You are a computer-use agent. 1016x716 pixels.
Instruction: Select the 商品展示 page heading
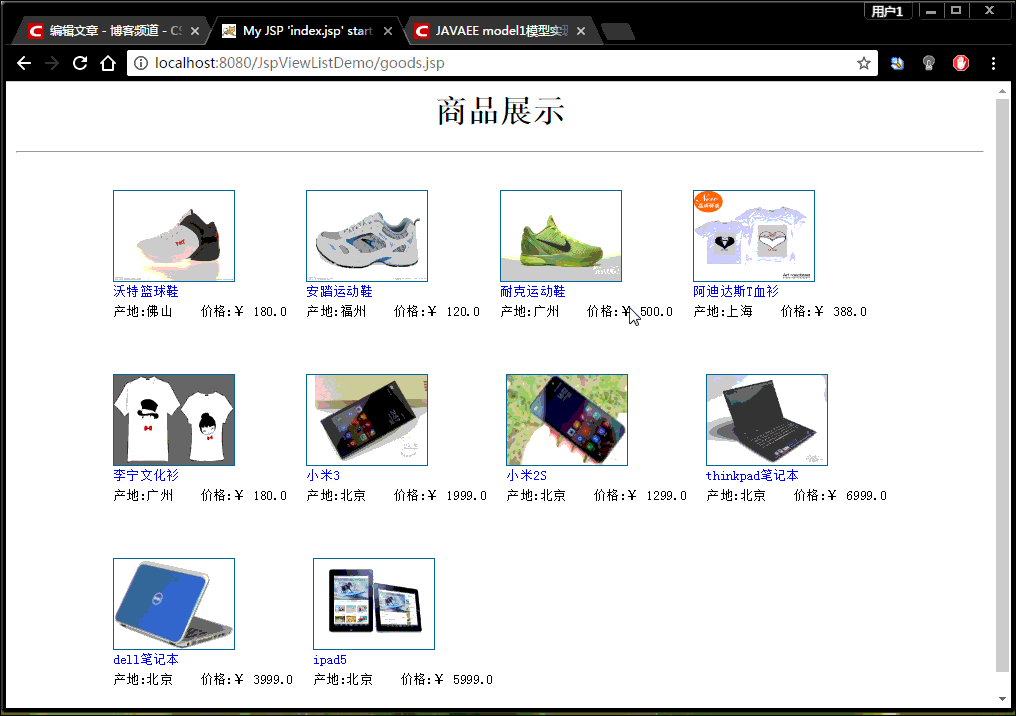(500, 111)
